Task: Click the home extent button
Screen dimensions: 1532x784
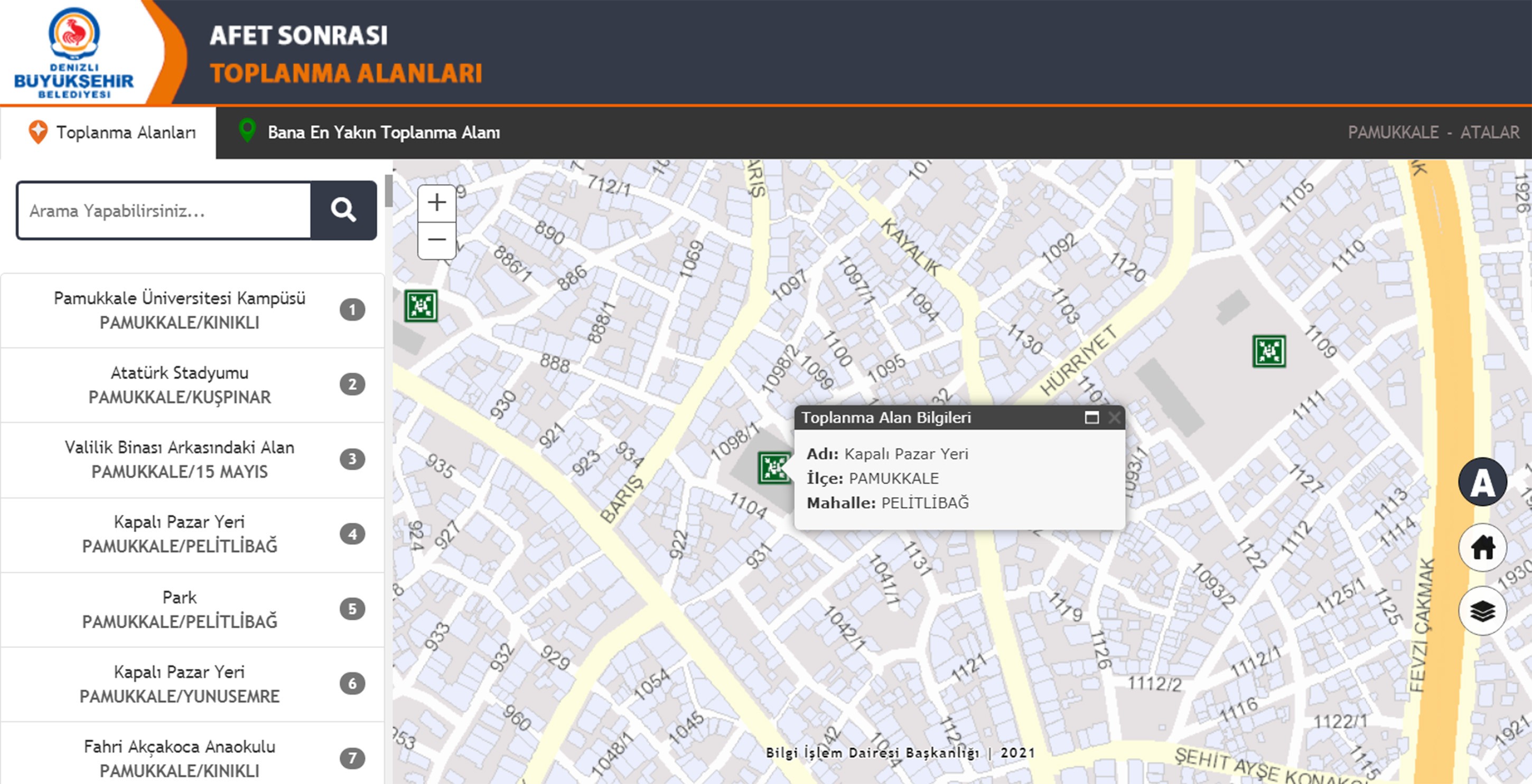Action: tap(1482, 547)
